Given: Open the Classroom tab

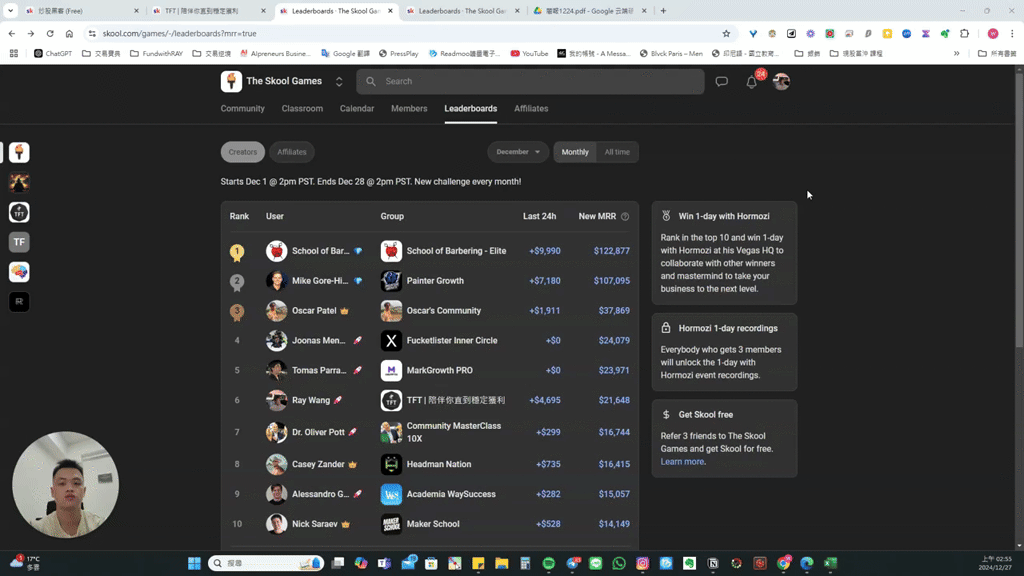Looking at the screenshot, I should coord(302,108).
